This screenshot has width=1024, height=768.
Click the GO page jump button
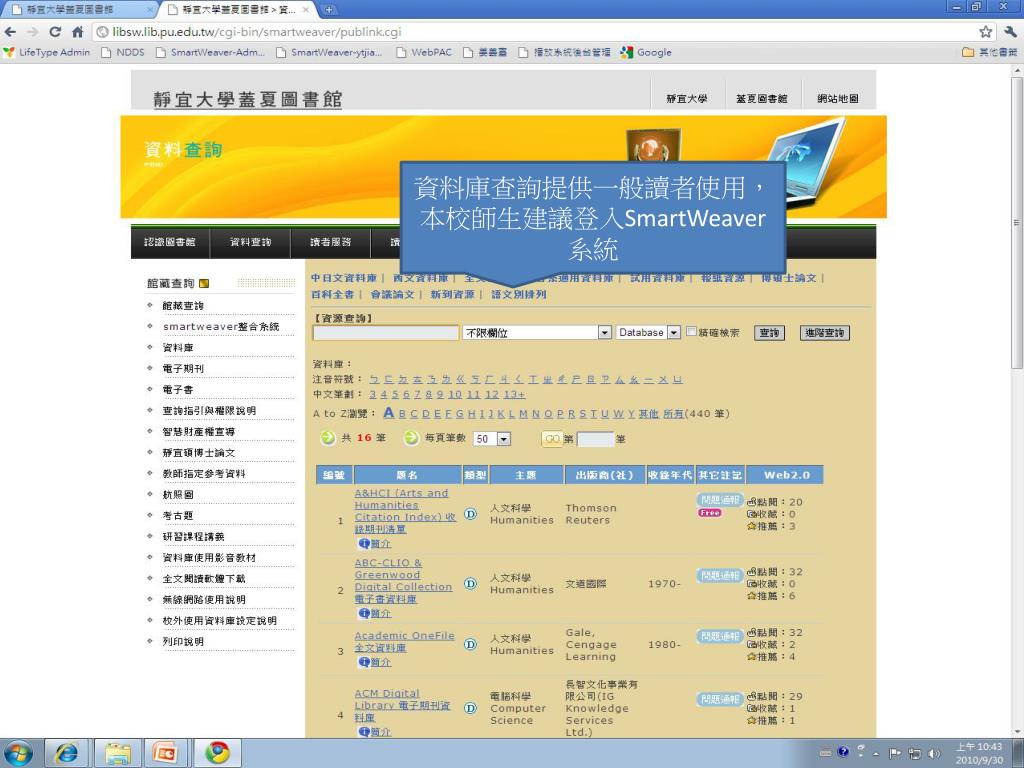click(x=552, y=439)
